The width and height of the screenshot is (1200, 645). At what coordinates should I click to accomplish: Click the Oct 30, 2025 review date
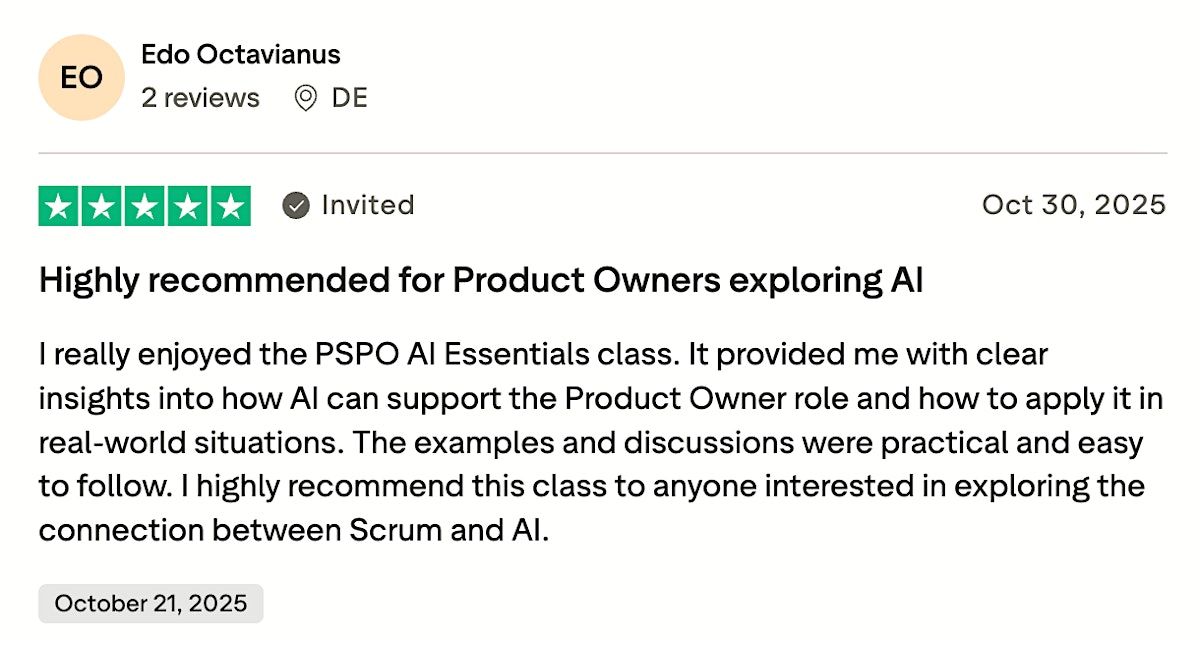pyautogui.click(x=1073, y=205)
